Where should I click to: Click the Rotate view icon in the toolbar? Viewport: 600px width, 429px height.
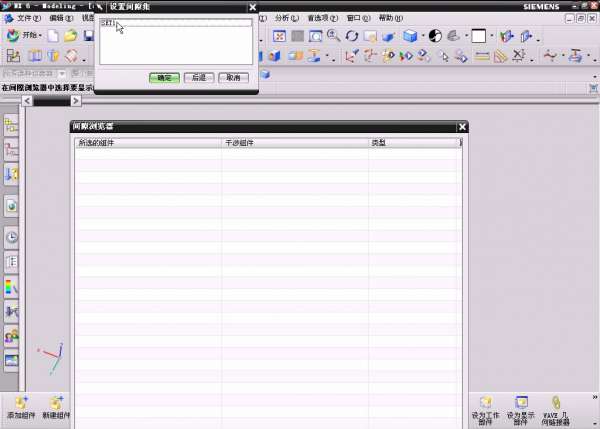[x=351, y=36]
